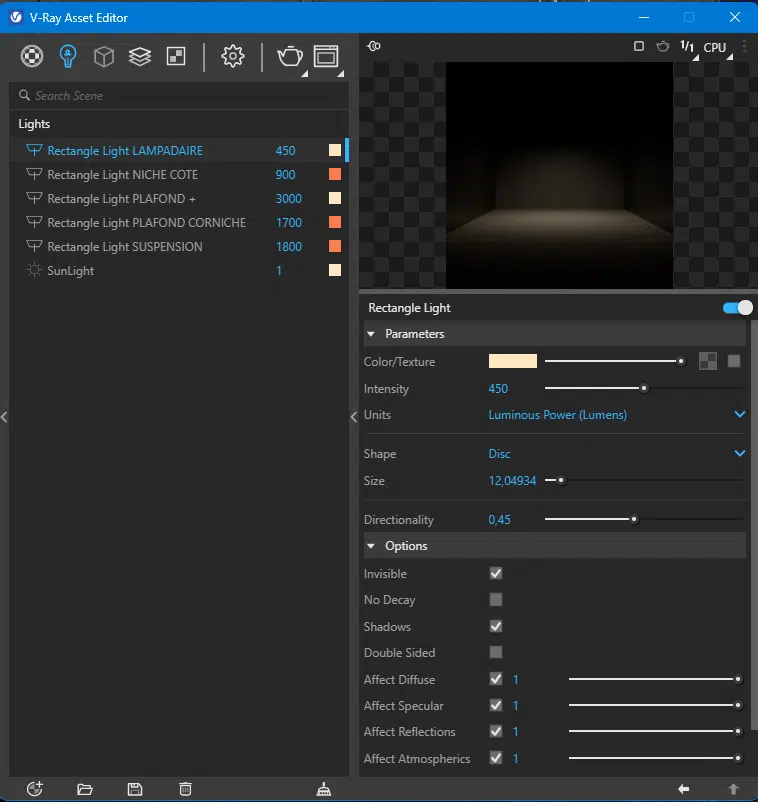Click the gray texture toggle square
Screen dimensions: 758x802
point(734,361)
